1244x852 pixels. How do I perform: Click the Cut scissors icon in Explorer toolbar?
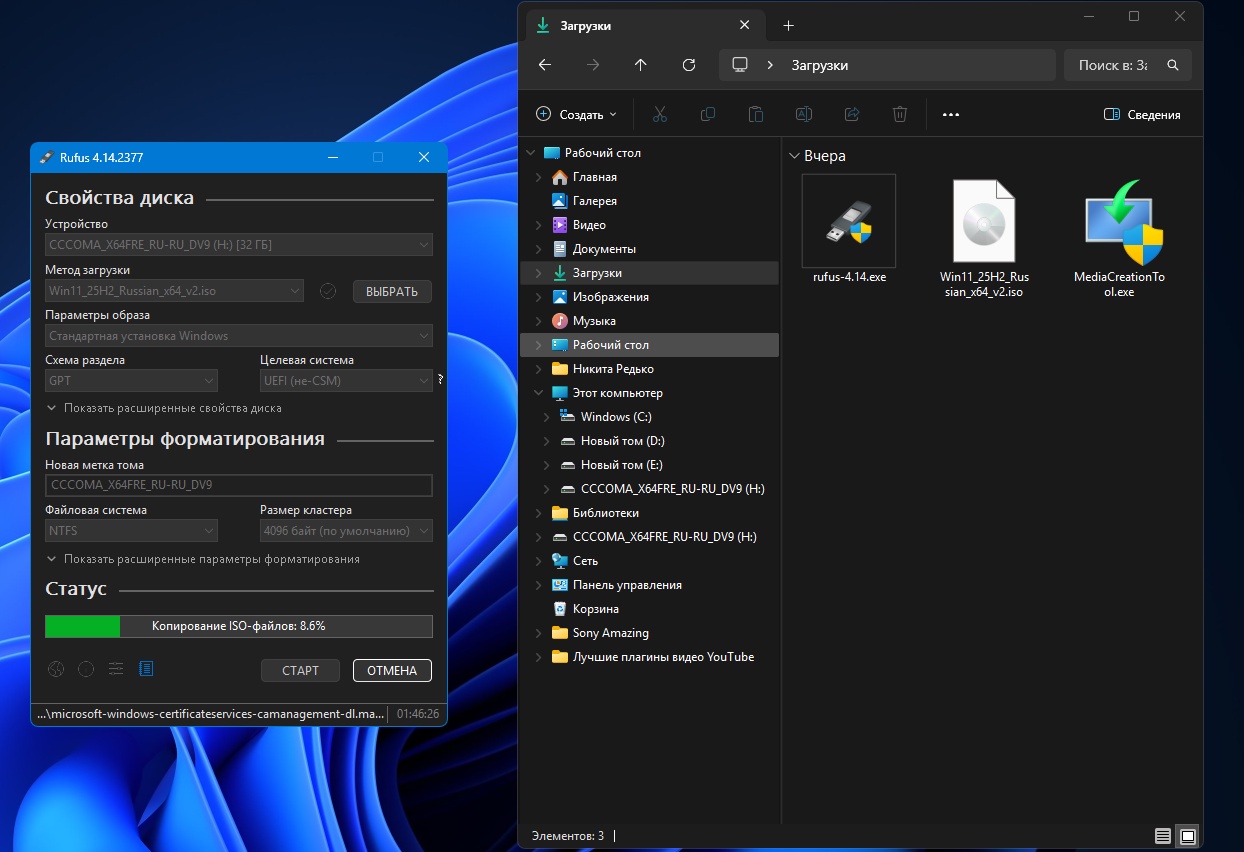click(659, 114)
